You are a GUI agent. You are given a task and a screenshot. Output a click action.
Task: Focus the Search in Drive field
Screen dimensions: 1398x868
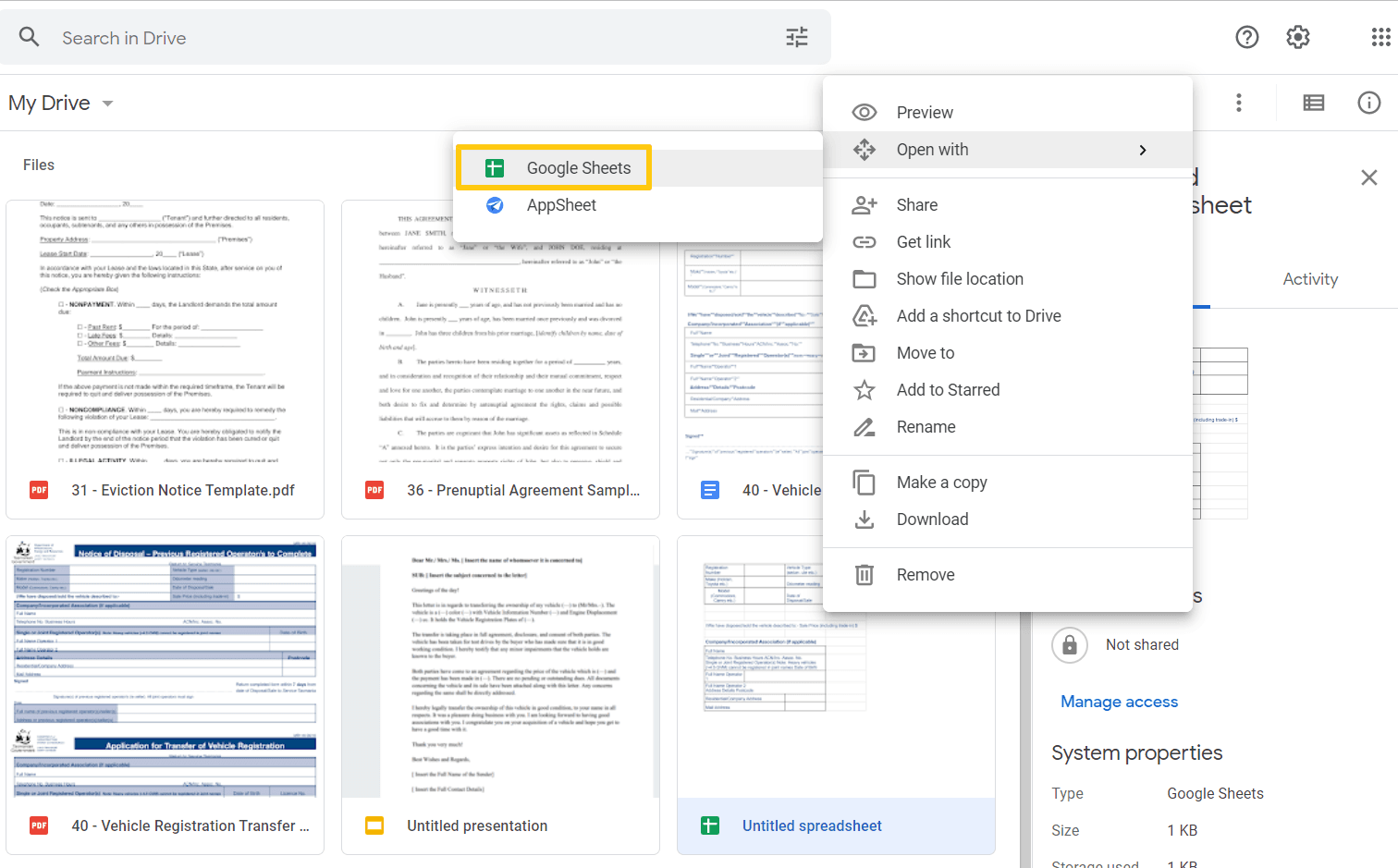415,37
